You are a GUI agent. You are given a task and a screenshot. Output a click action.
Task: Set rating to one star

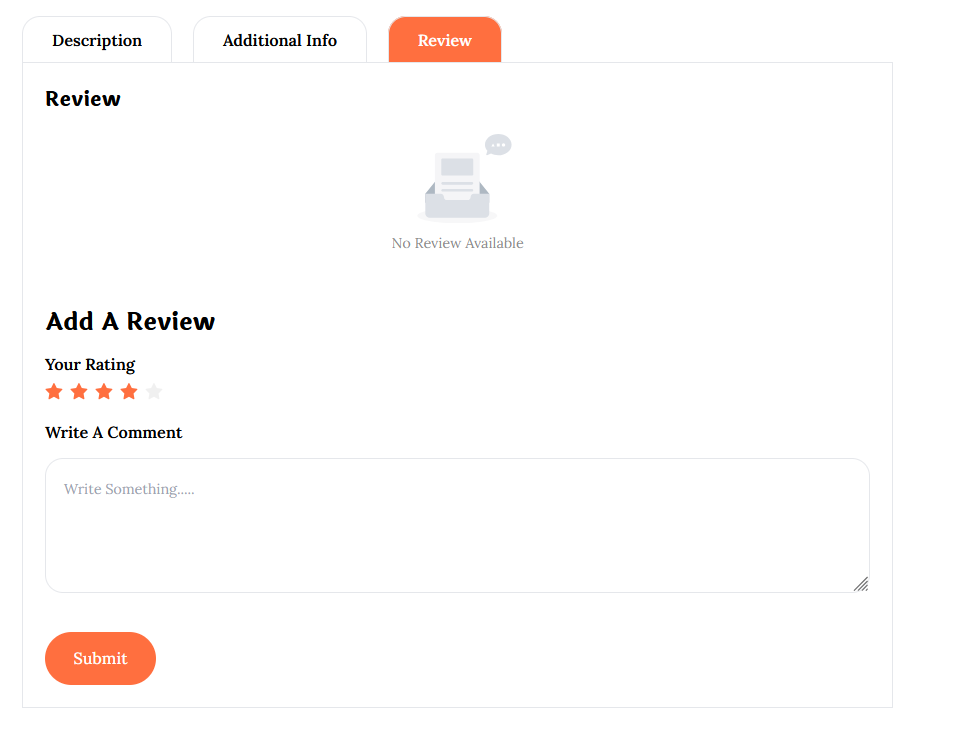[x=54, y=392]
